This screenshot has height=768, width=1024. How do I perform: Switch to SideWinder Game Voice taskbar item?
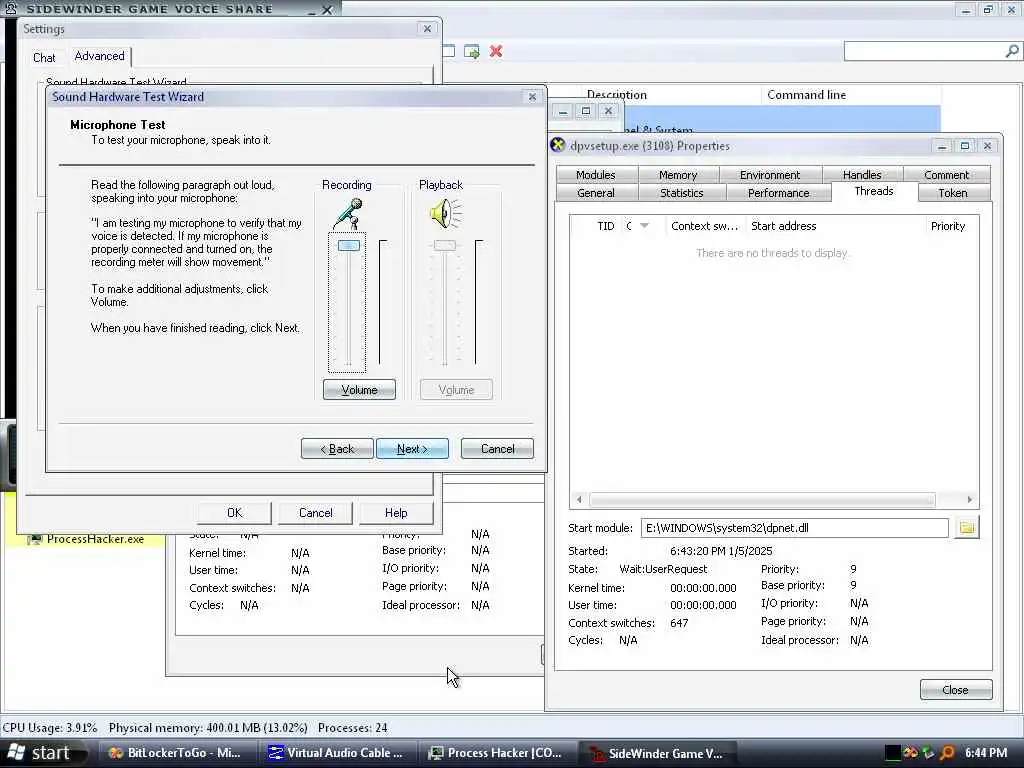(x=658, y=753)
